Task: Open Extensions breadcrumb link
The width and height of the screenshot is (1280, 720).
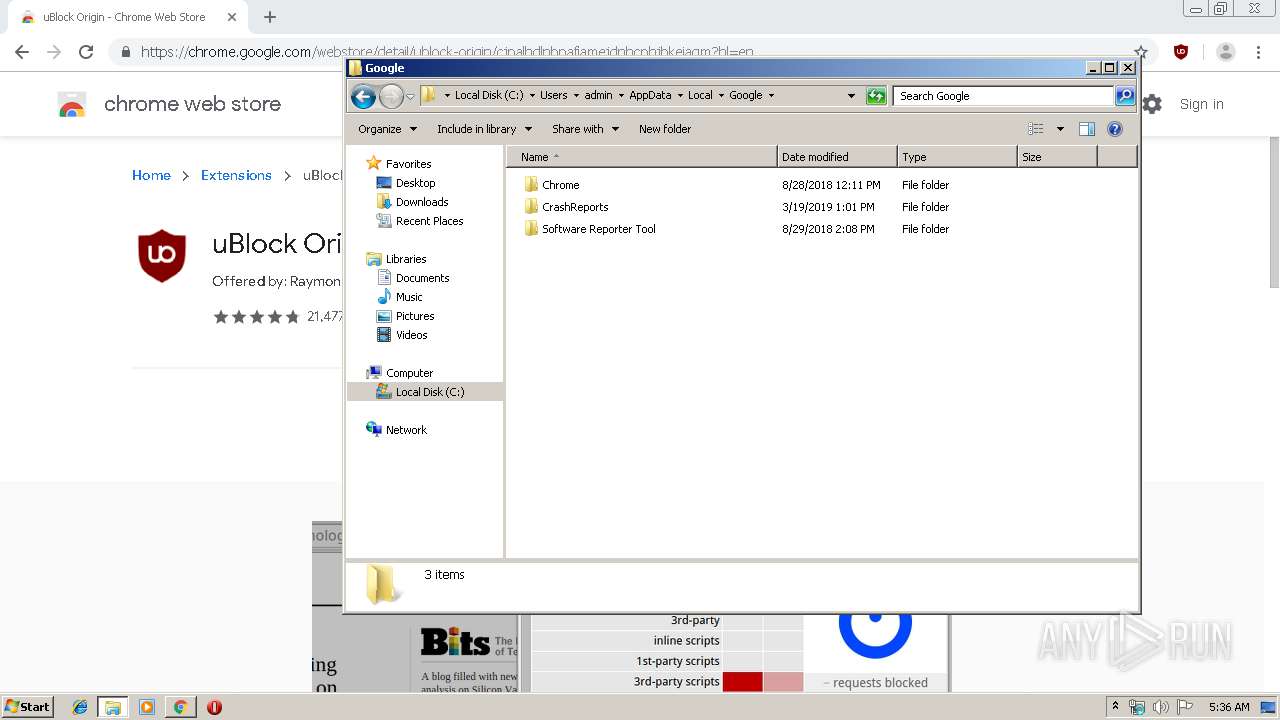Action: pos(236,175)
